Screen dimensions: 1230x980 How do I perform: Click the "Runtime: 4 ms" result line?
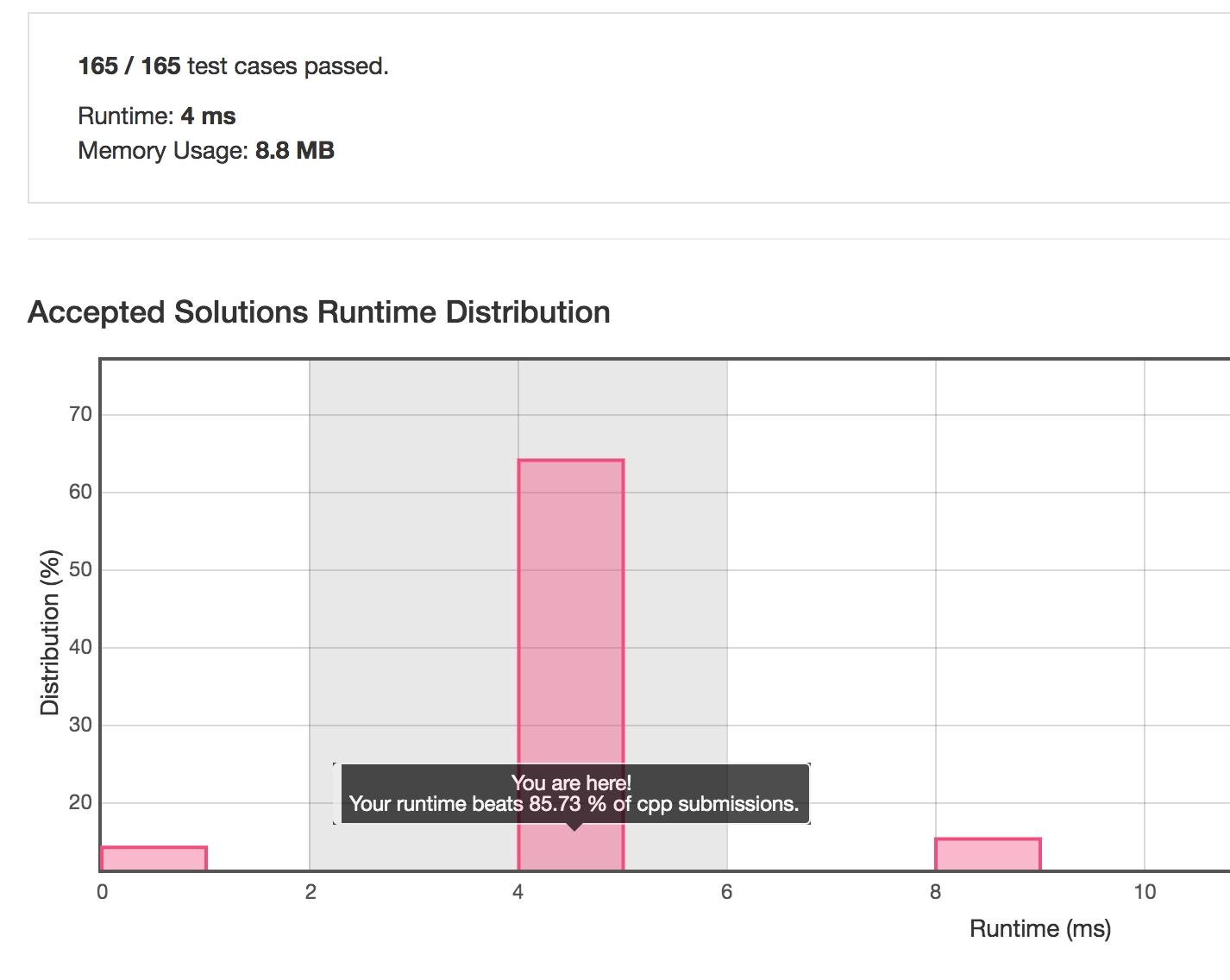157,116
